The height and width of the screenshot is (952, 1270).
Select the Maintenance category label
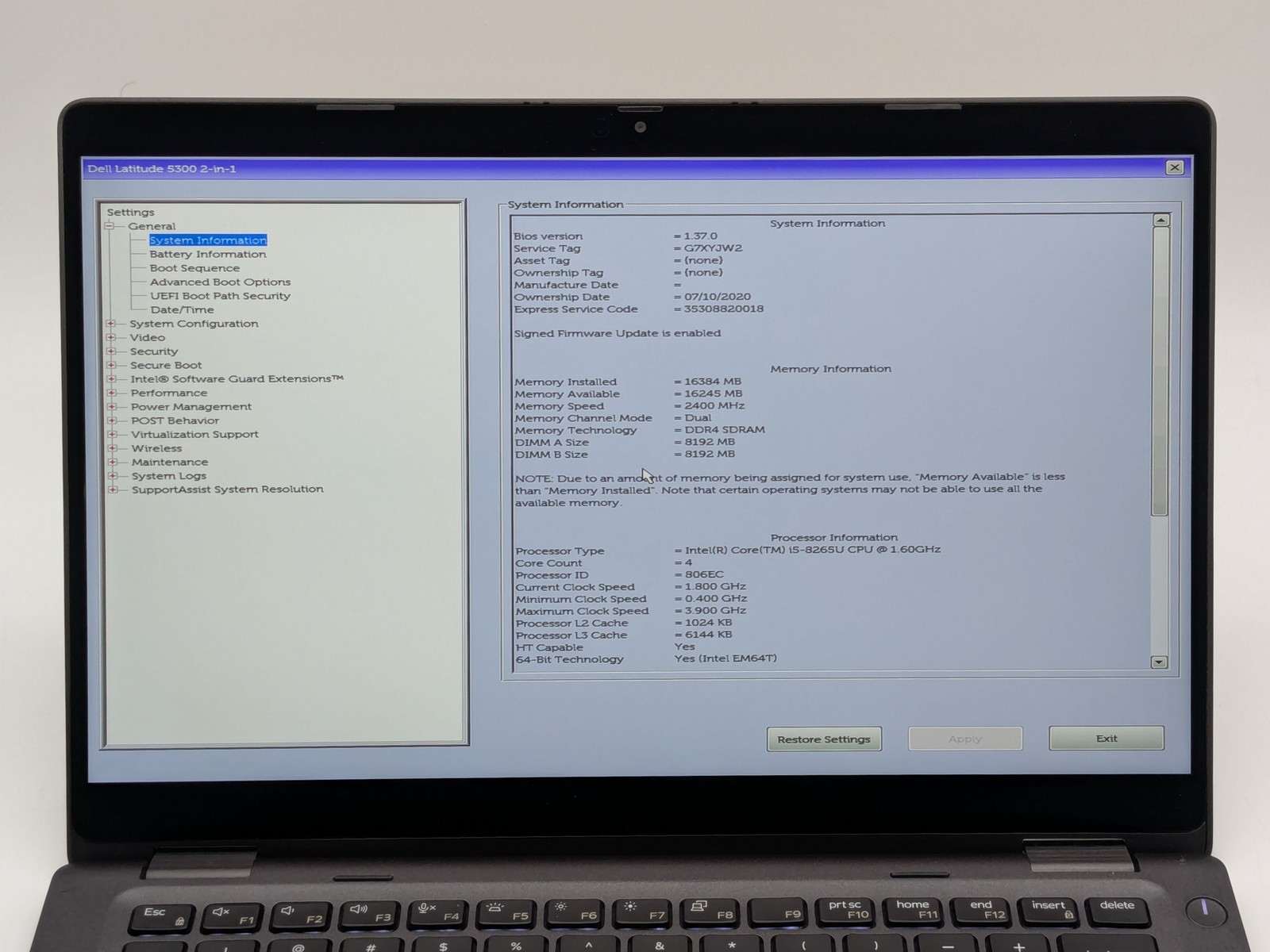click(x=170, y=462)
